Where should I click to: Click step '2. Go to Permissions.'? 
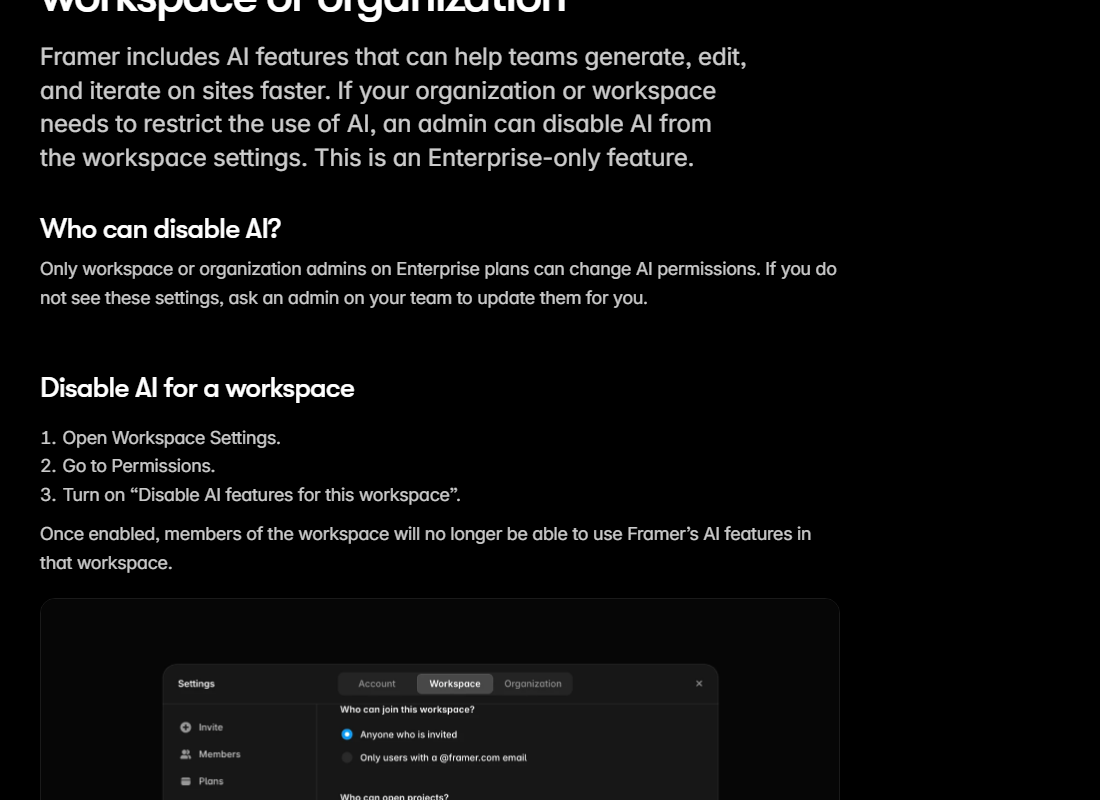click(128, 466)
